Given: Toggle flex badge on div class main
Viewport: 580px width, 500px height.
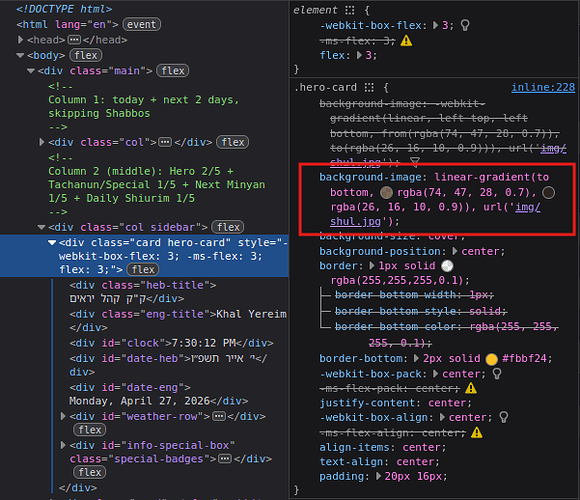Looking at the screenshot, I should click(x=173, y=71).
